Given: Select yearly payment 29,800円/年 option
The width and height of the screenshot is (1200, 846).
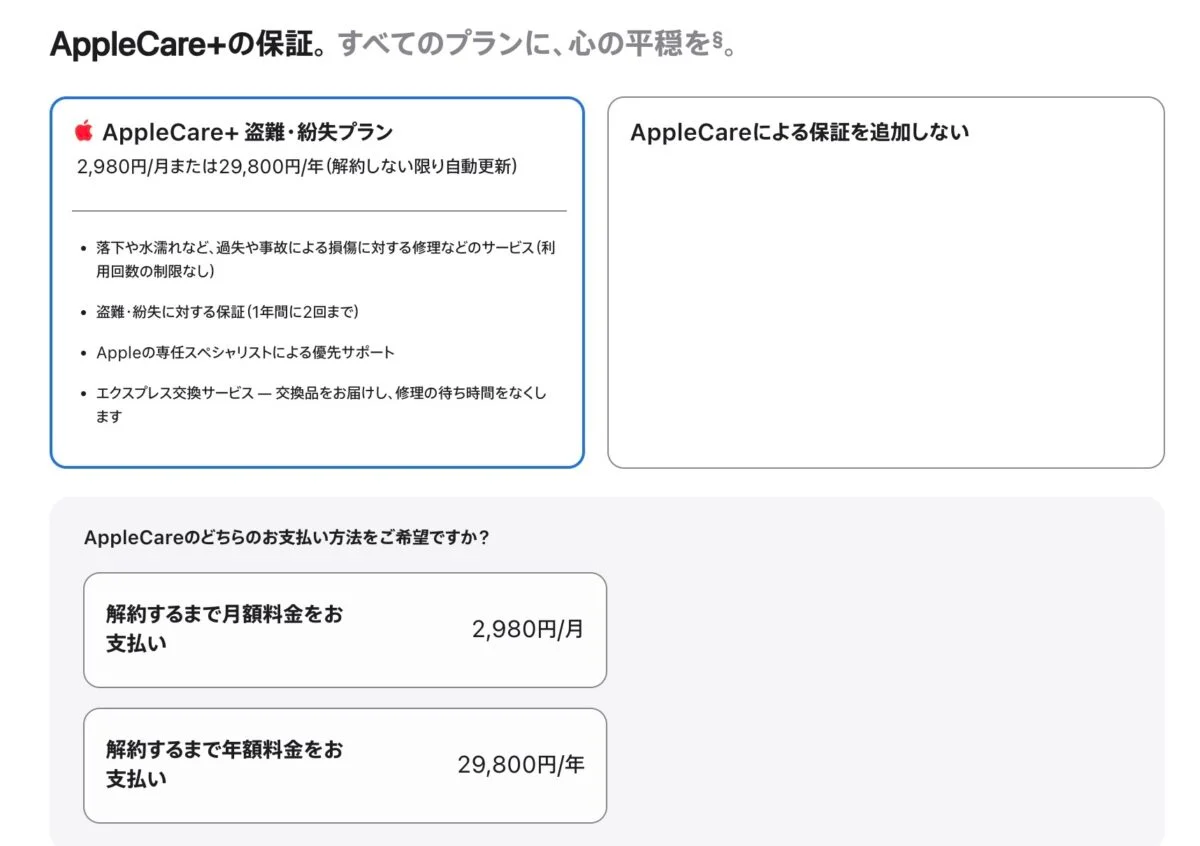Looking at the screenshot, I should pyautogui.click(x=345, y=765).
